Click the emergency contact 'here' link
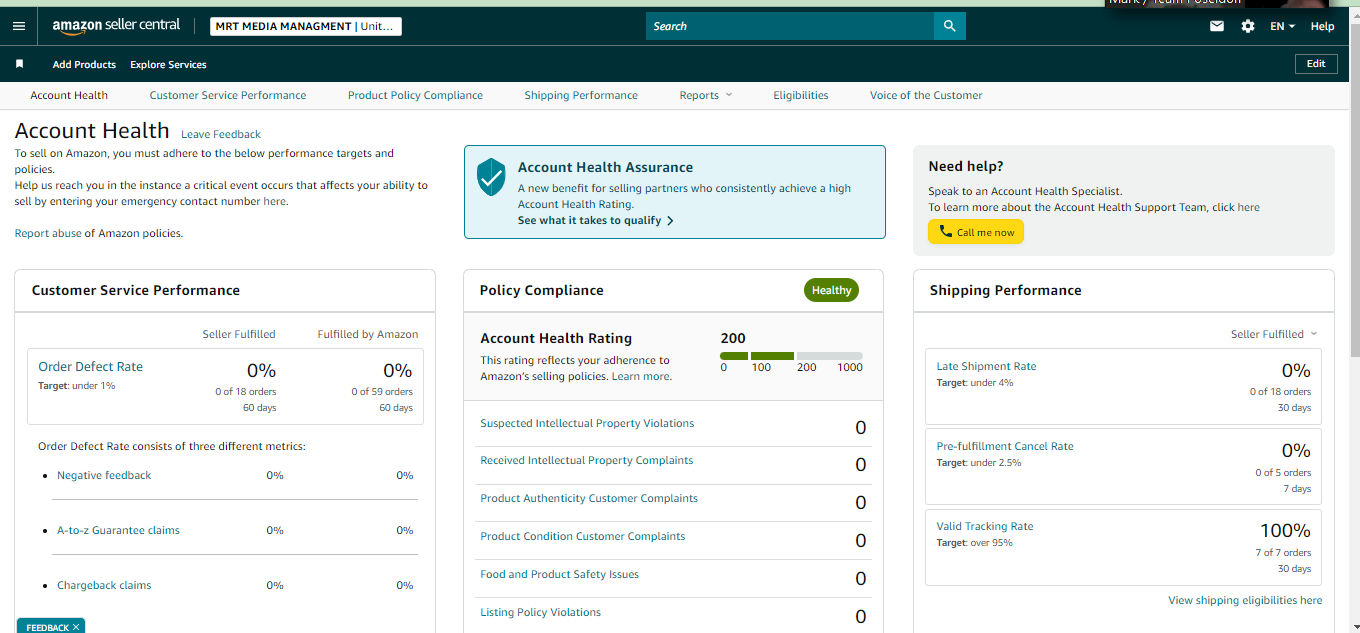This screenshot has height=633, width=1360. coord(274,201)
